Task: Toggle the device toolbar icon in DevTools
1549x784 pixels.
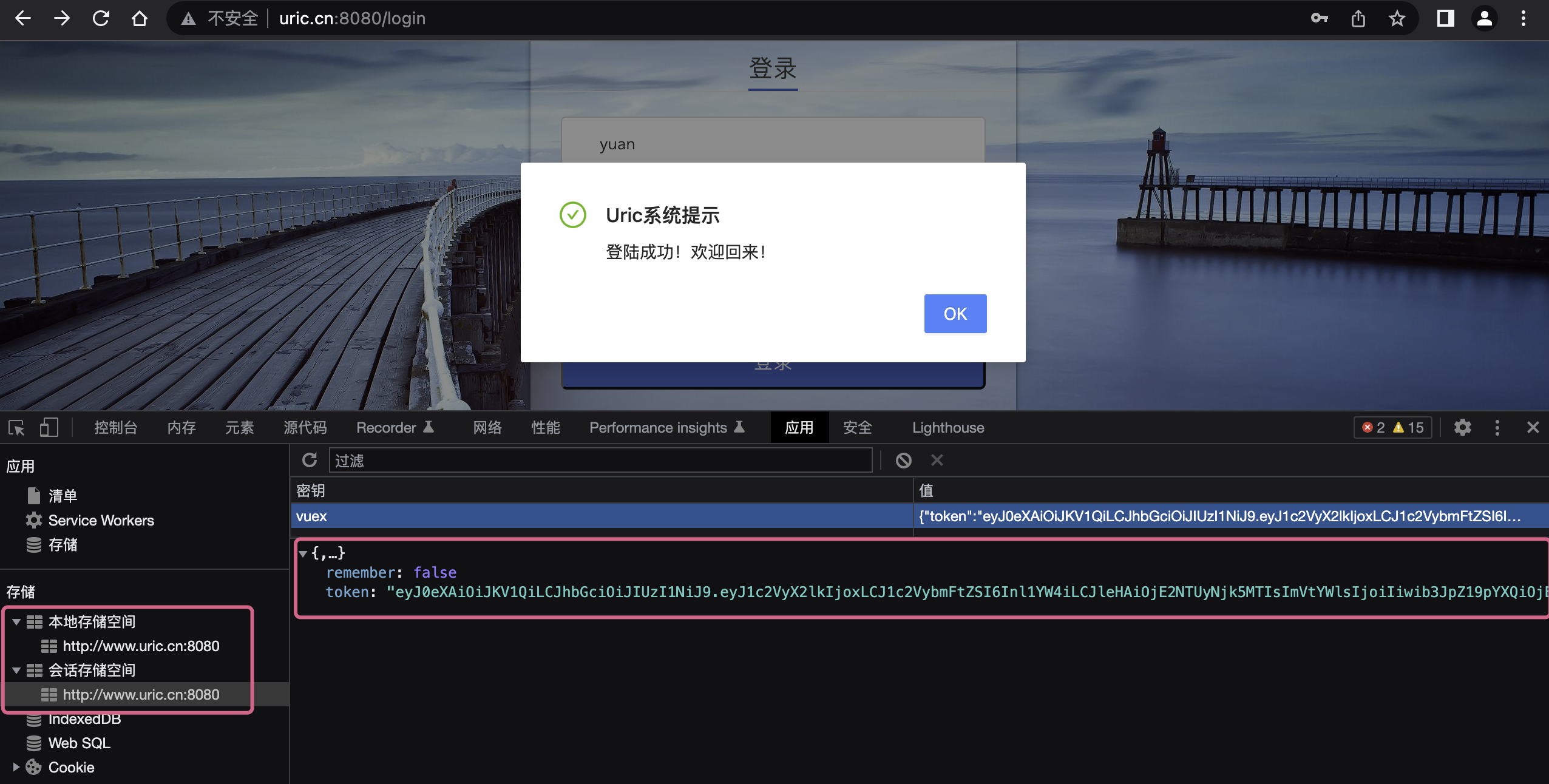Action: tap(49, 428)
